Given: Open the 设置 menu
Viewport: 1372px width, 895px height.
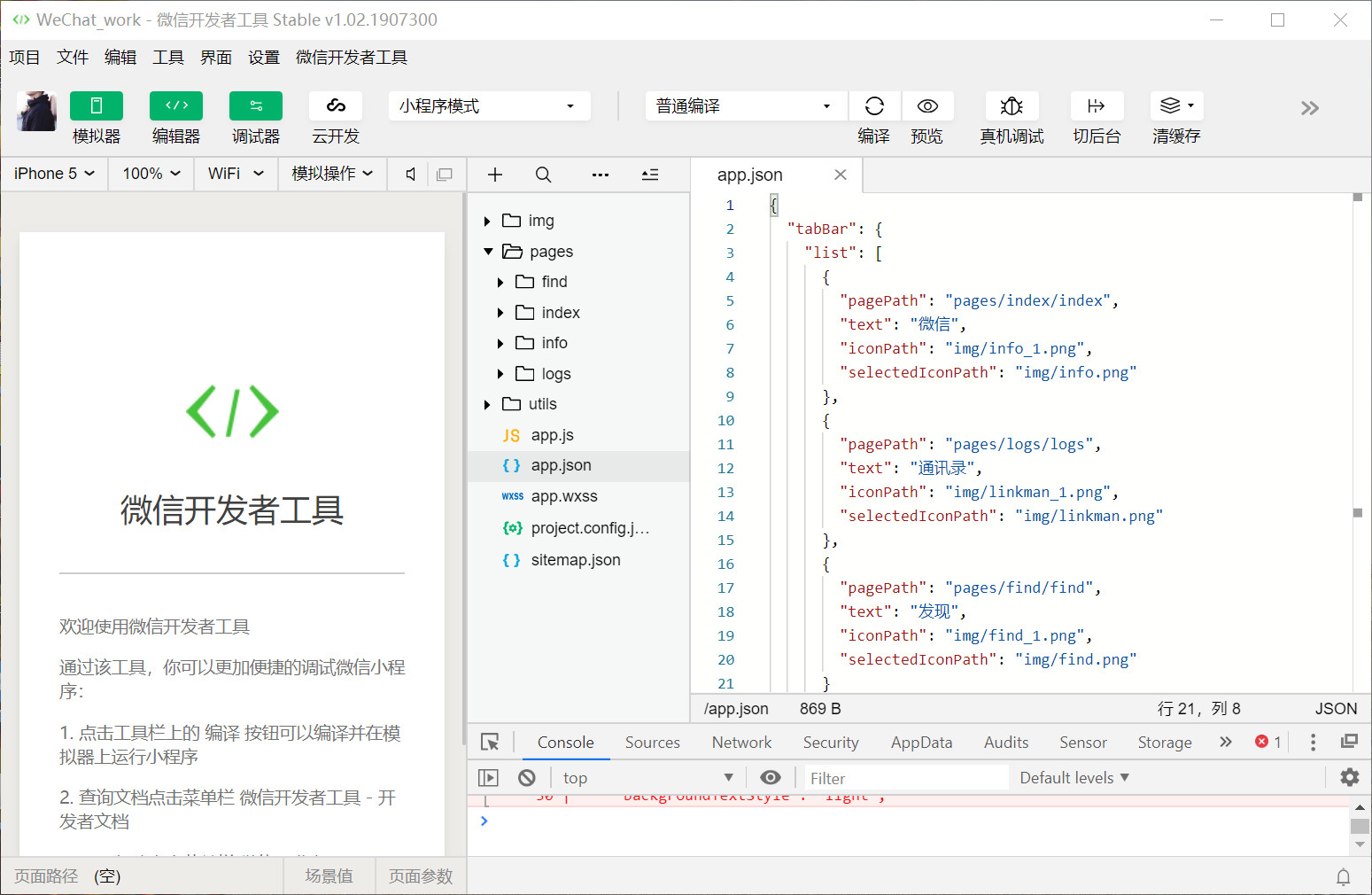Looking at the screenshot, I should pyautogui.click(x=264, y=58).
